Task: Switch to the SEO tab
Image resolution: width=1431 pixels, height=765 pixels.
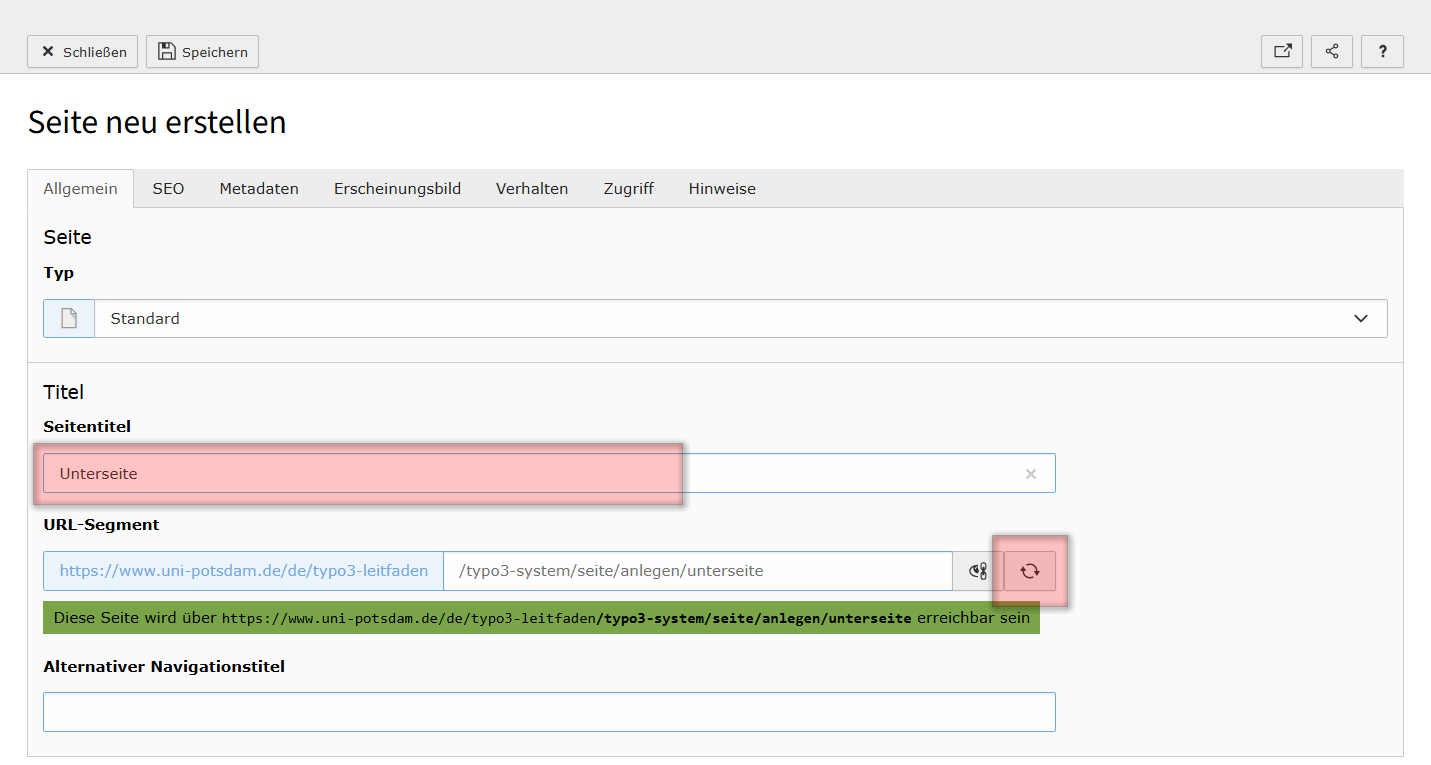Action: click(x=168, y=189)
